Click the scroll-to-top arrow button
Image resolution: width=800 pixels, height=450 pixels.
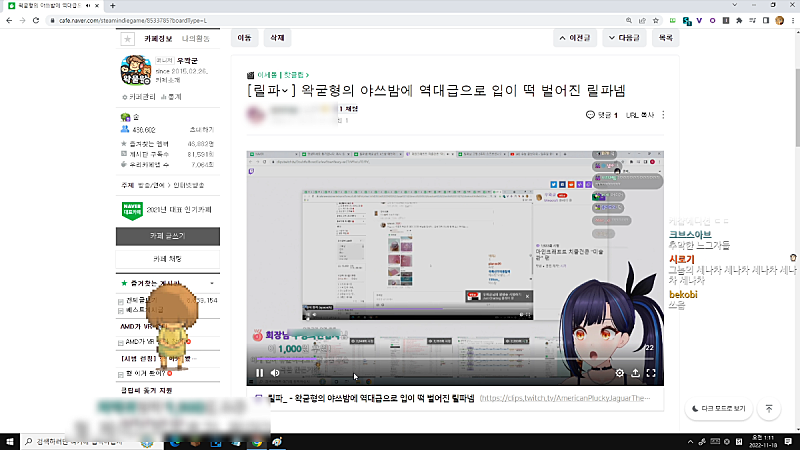click(x=769, y=409)
